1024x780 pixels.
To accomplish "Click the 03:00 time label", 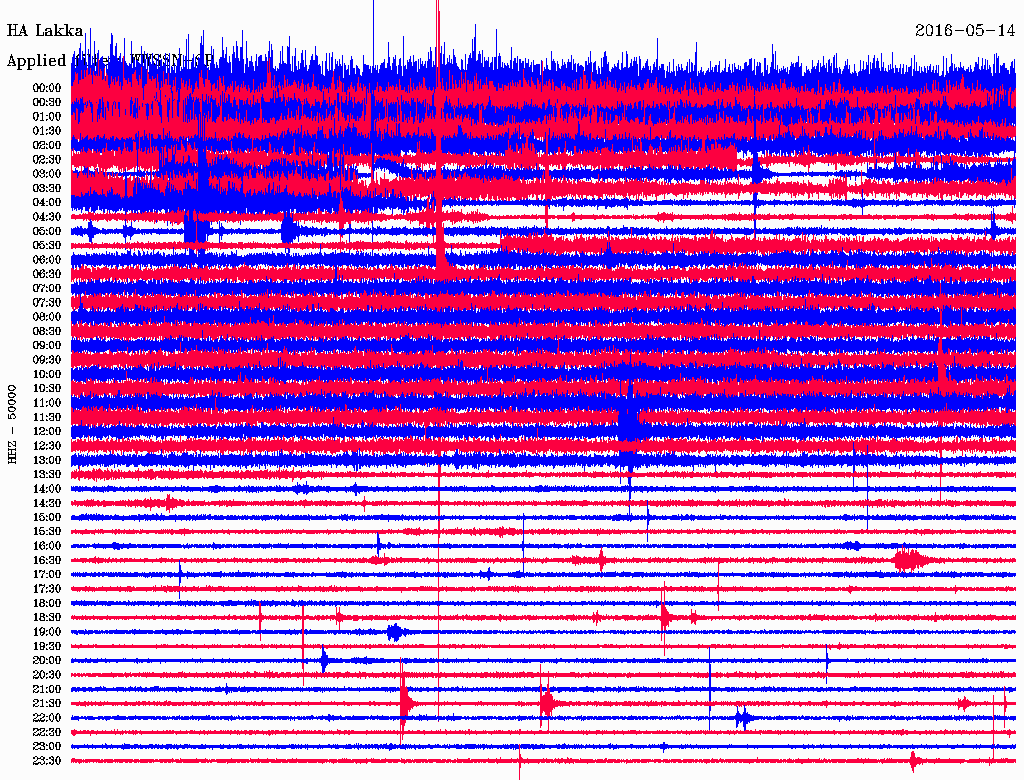I will tap(47, 174).
